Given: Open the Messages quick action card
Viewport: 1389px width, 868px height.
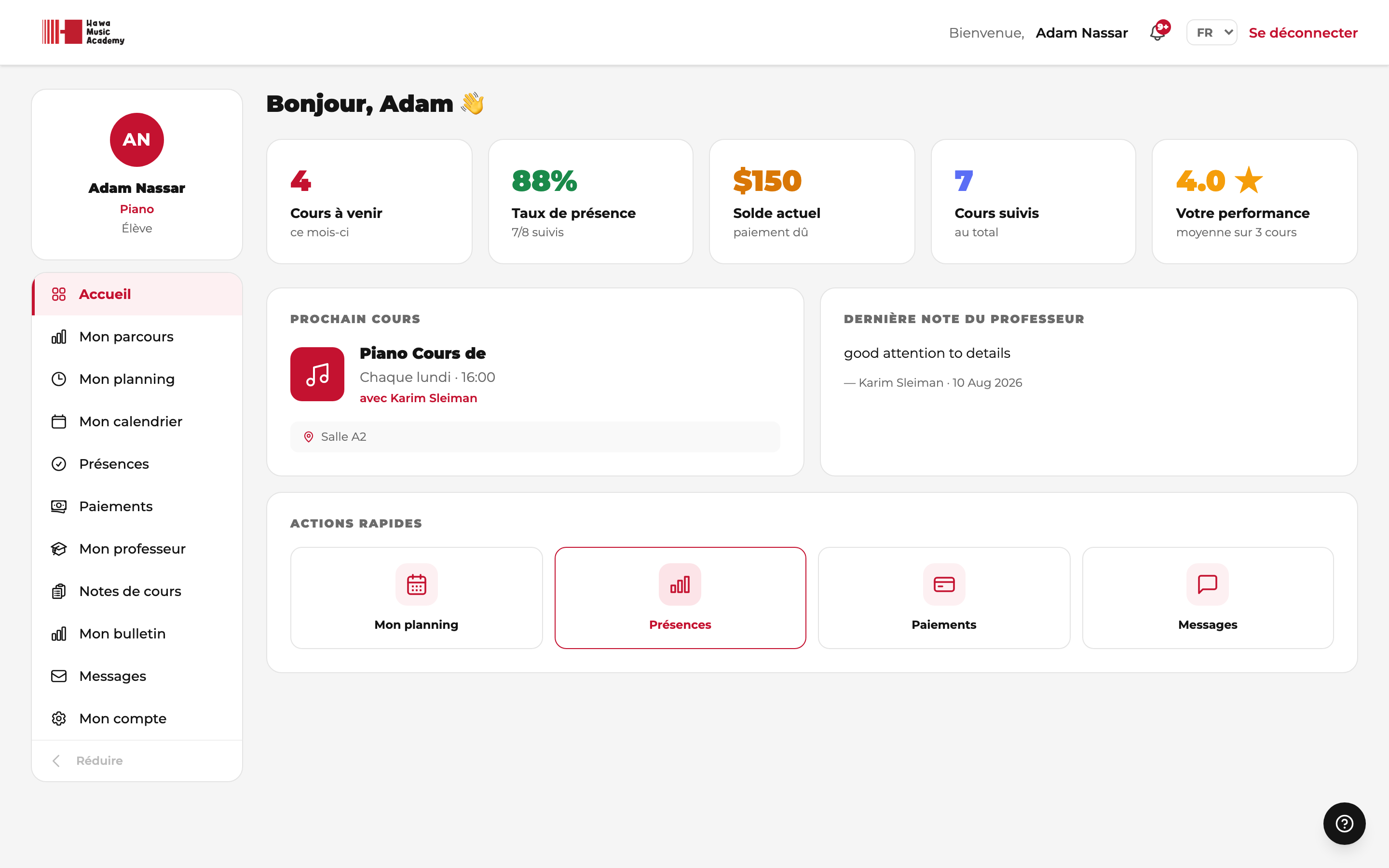Looking at the screenshot, I should pos(1208,597).
